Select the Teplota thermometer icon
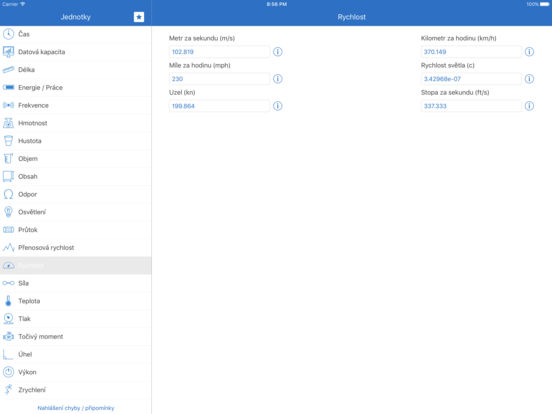552x414 pixels. coord(8,301)
